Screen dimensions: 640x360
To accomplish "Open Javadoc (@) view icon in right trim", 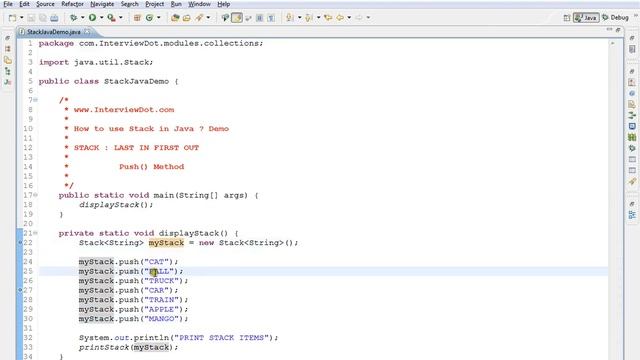I will (x=632, y=93).
